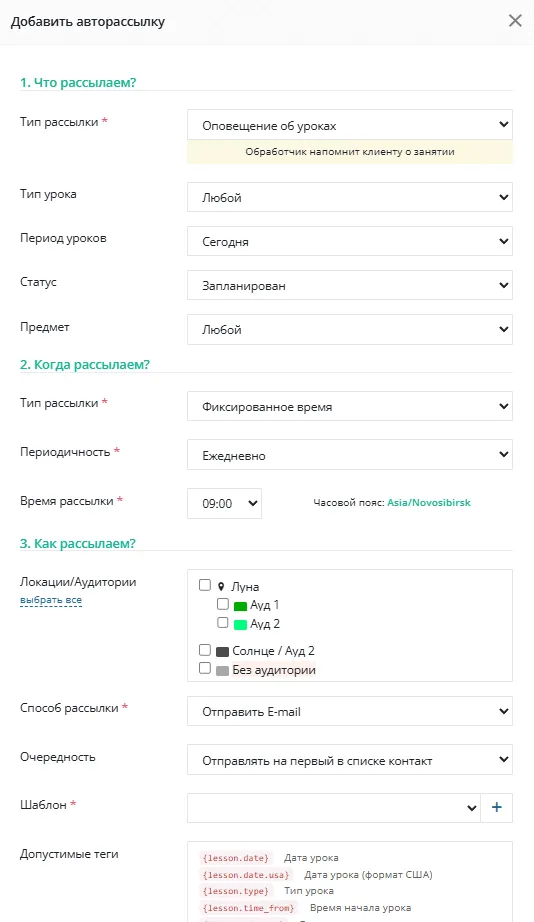
Task: Expand the Период уроков dropdown showing Сегодня
Action: tap(350, 241)
